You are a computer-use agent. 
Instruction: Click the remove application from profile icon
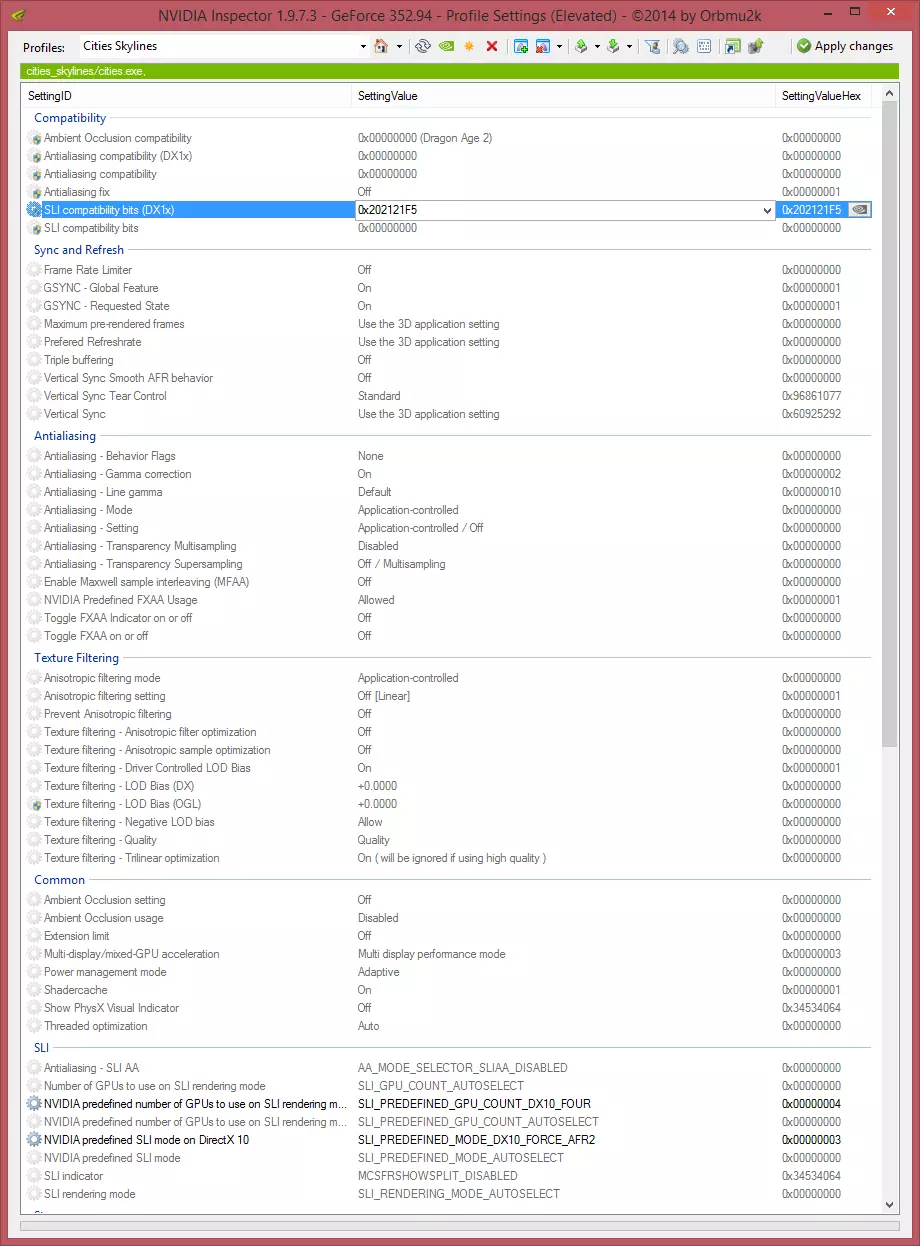pyautogui.click(x=543, y=46)
